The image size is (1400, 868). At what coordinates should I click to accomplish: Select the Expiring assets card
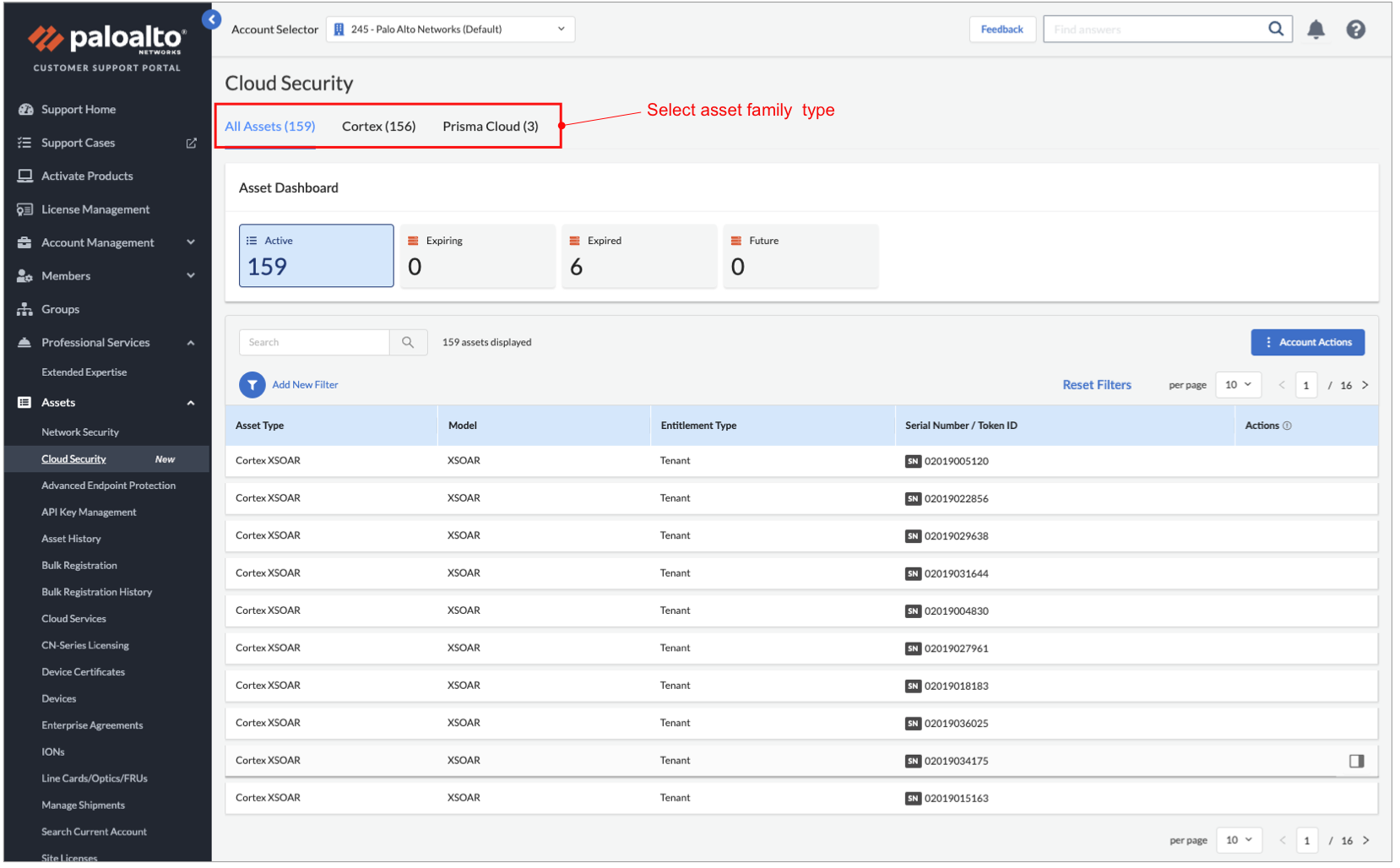[477, 256]
